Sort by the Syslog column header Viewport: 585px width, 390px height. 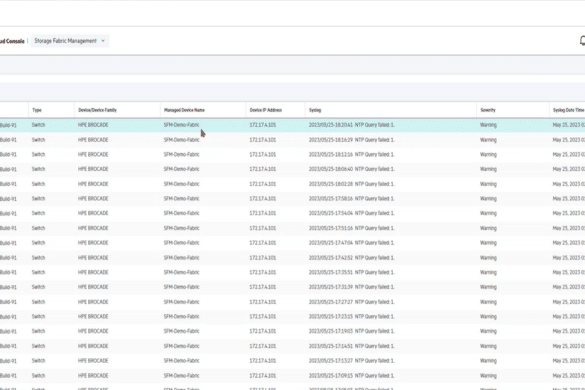(315, 110)
